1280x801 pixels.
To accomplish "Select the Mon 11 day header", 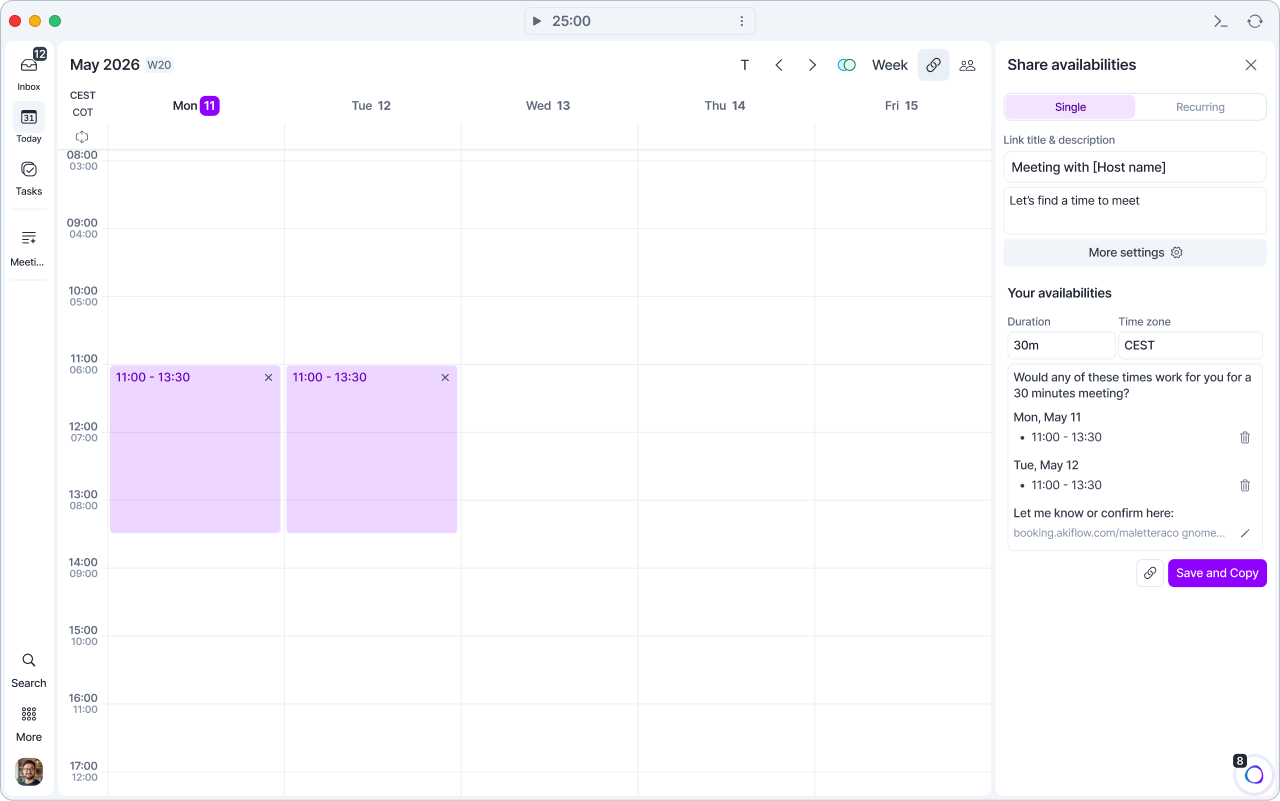I will pos(196,106).
